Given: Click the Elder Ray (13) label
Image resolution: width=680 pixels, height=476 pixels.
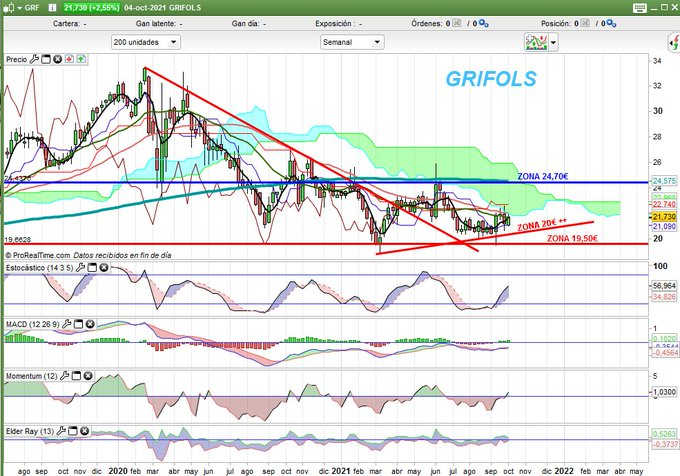Looking at the screenshot, I should [30, 431].
